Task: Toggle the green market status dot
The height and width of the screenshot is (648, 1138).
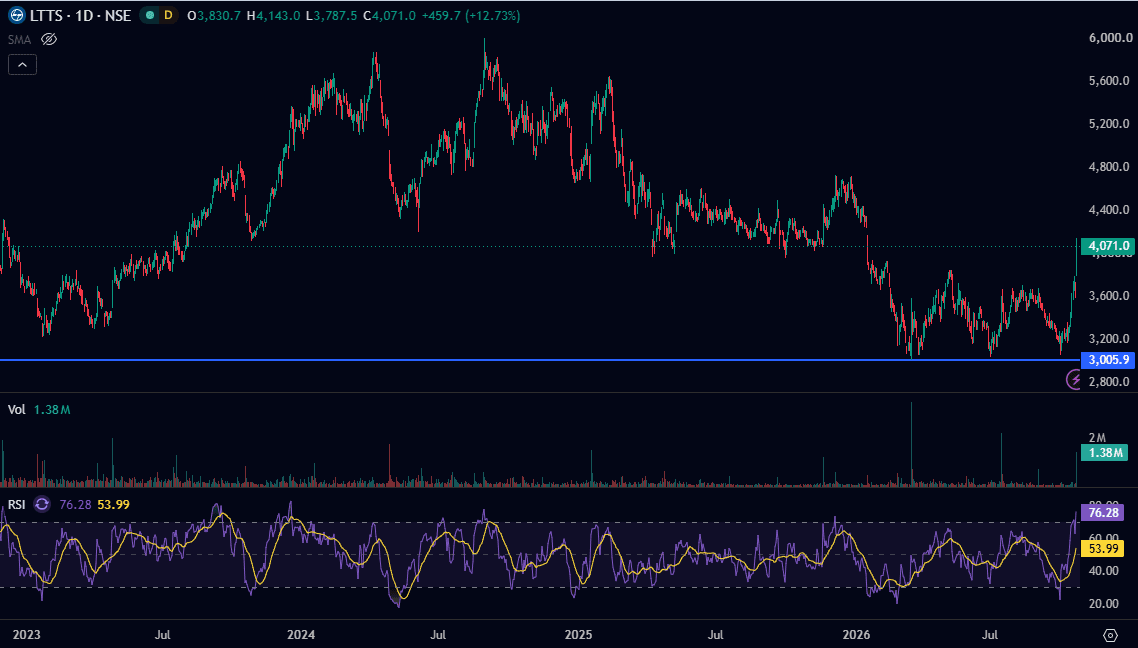Action: (x=150, y=15)
